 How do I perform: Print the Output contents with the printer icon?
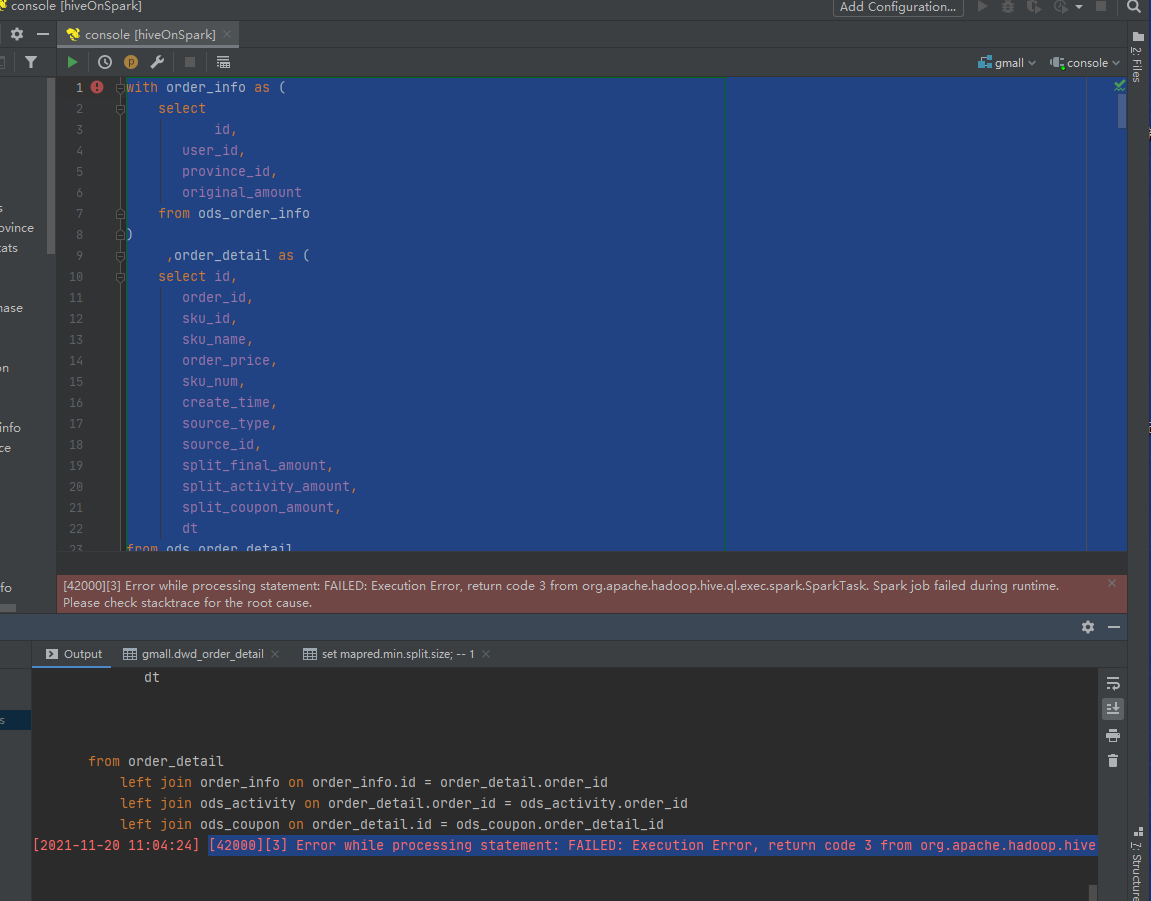pyautogui.click(x=1112, y=734)
